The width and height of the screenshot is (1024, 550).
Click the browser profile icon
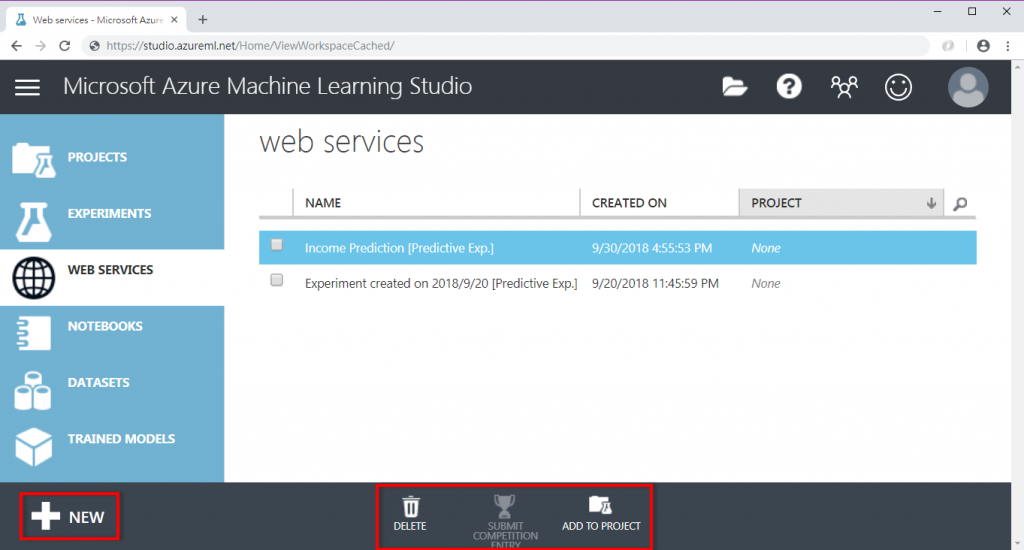[983, 46]
